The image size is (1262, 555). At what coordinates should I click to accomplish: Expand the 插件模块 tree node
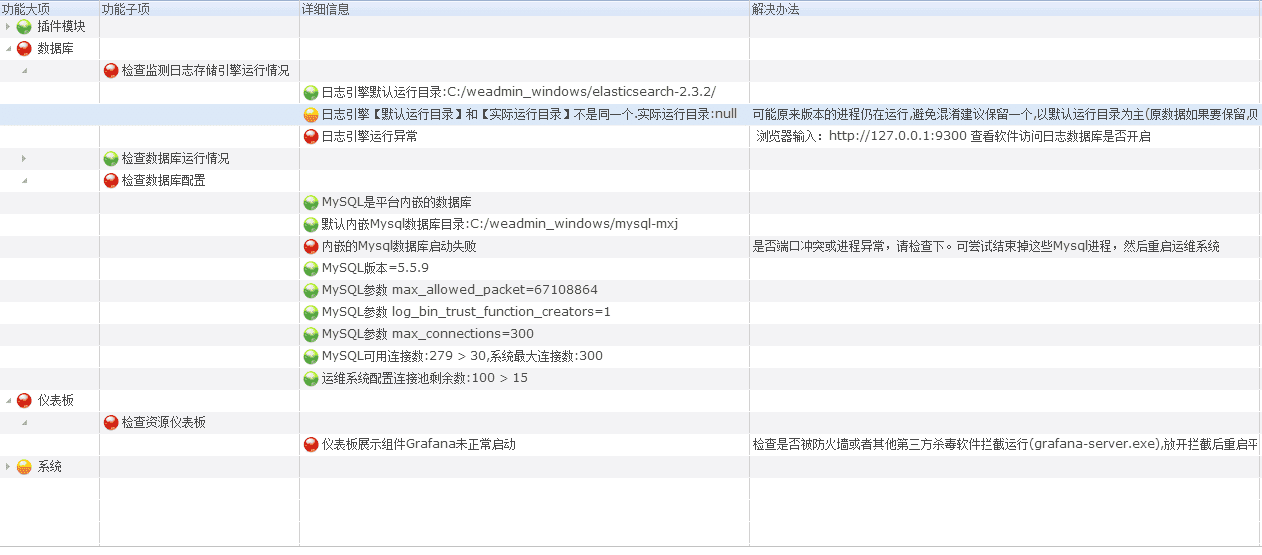(x=9, y=27)
